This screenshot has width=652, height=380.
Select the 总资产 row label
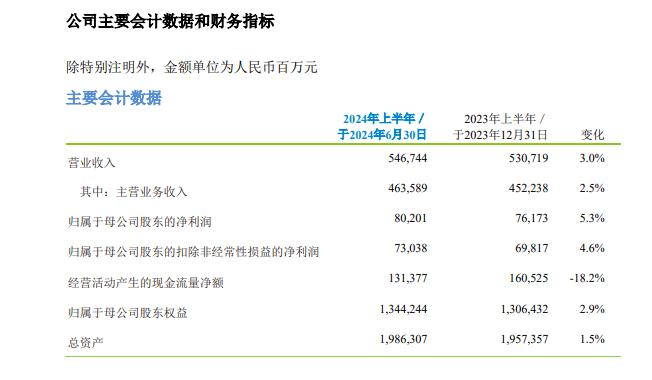(x=86, y=343)
